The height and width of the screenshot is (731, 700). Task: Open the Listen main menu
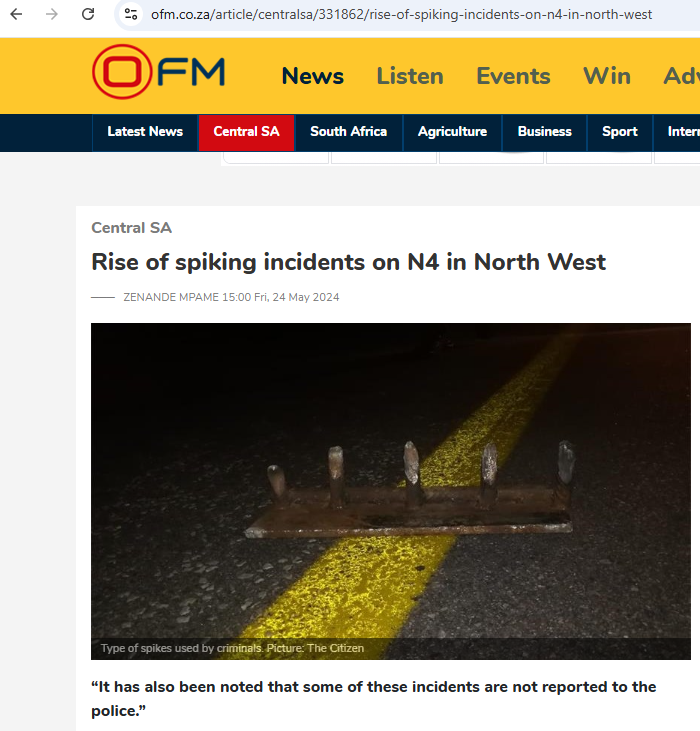pyautogui.click(x=410, y=76)
